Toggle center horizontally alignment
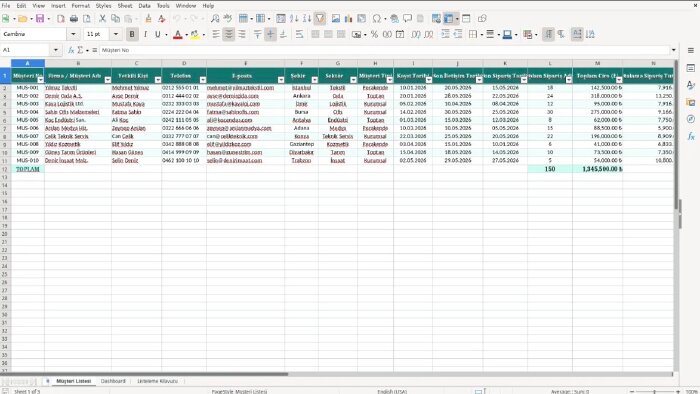Image resolution: width=700 pixels, height=394 pixels. (229, 34)
